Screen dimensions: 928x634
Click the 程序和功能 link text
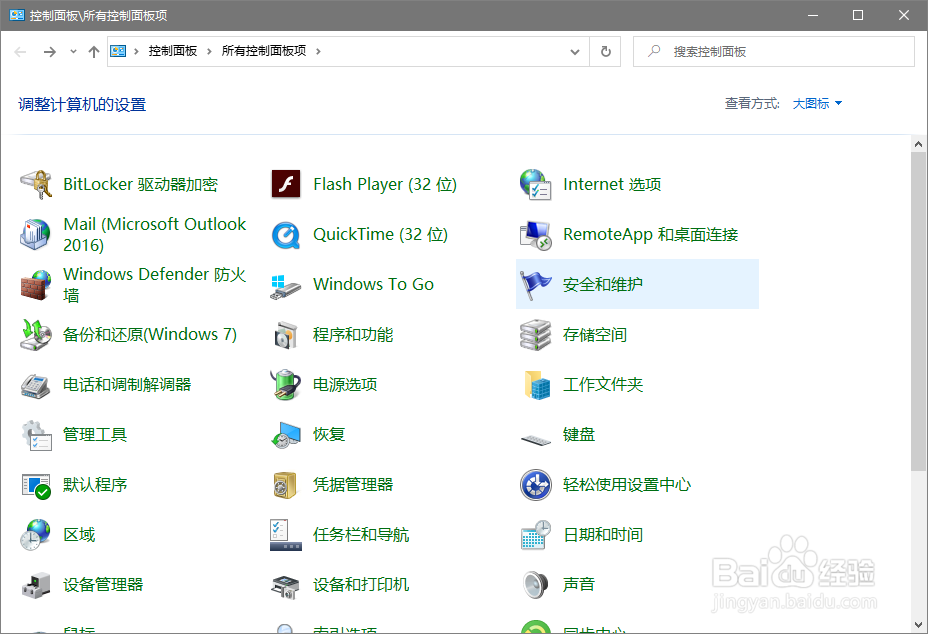point(353,334)
